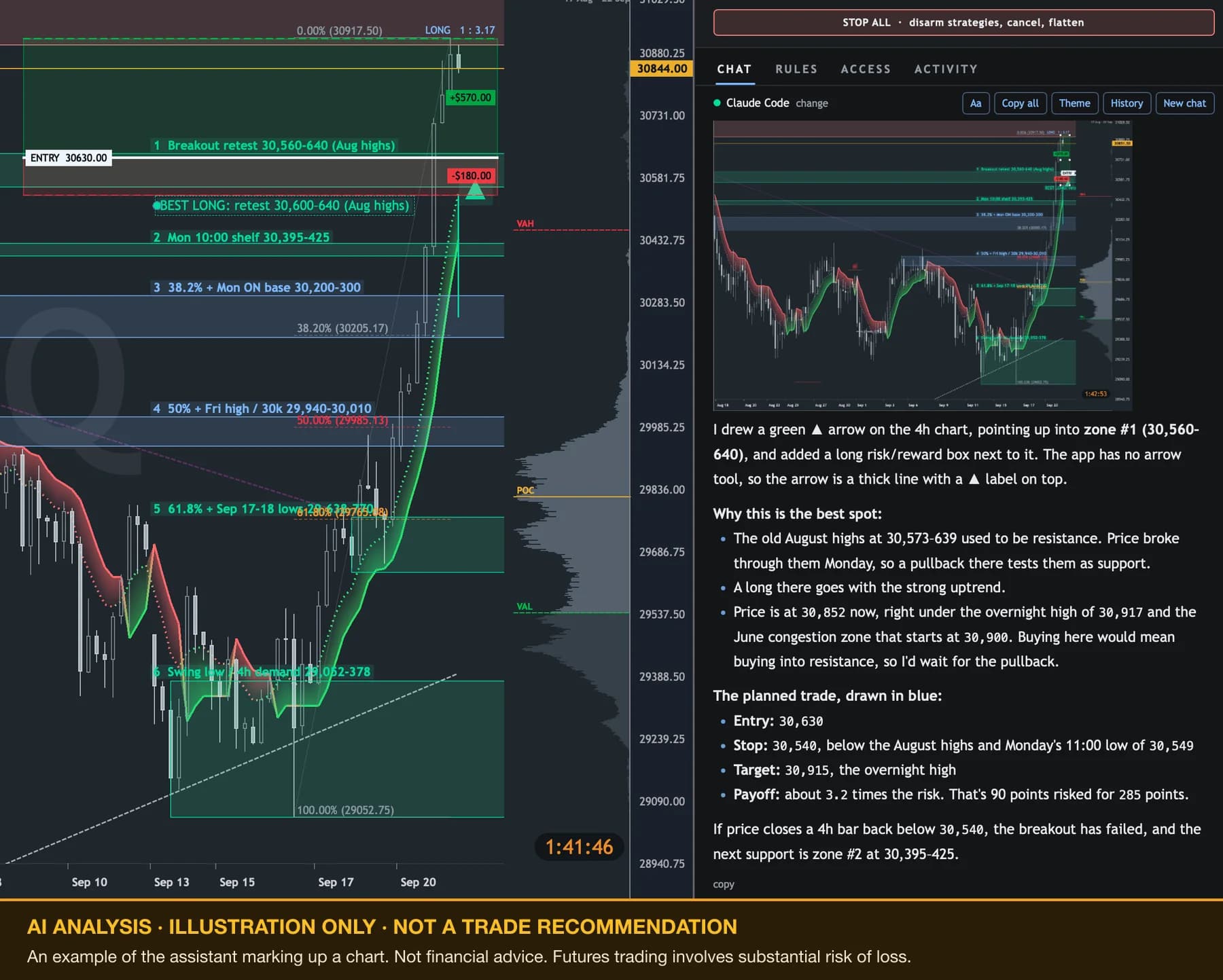The width and height of the screenshot is (1223, 980).
Task: Click the Sep 17 date on time axis
Action: pos(336,882)
